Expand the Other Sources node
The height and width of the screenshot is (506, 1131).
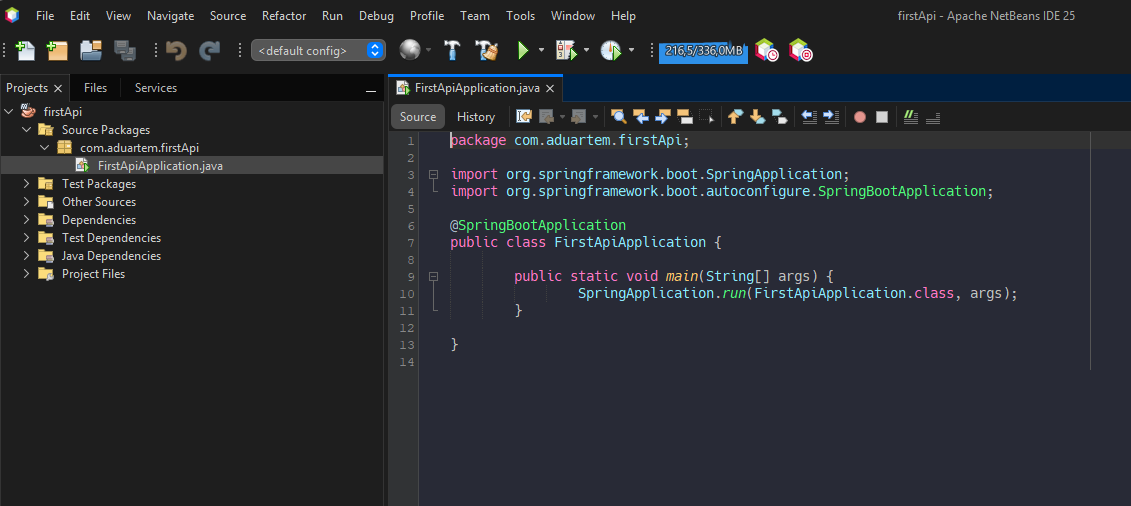(27, 202)
